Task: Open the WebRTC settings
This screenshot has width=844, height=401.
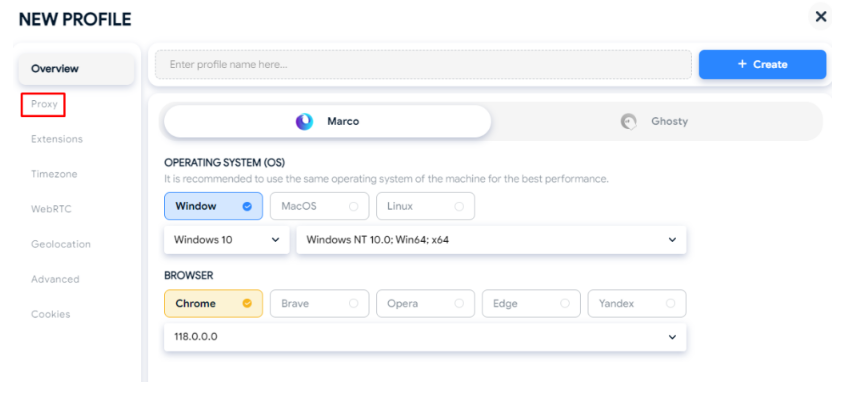Action: point(52,209)
